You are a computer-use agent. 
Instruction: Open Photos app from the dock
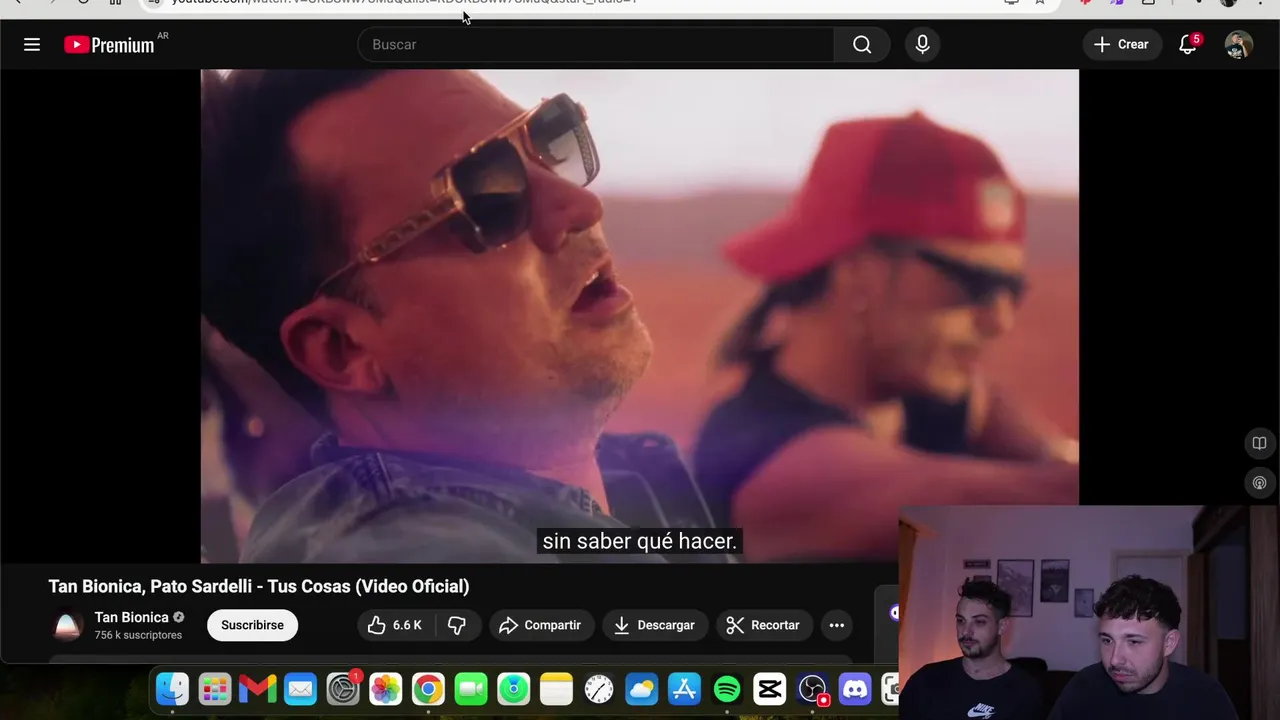point(385,689)
